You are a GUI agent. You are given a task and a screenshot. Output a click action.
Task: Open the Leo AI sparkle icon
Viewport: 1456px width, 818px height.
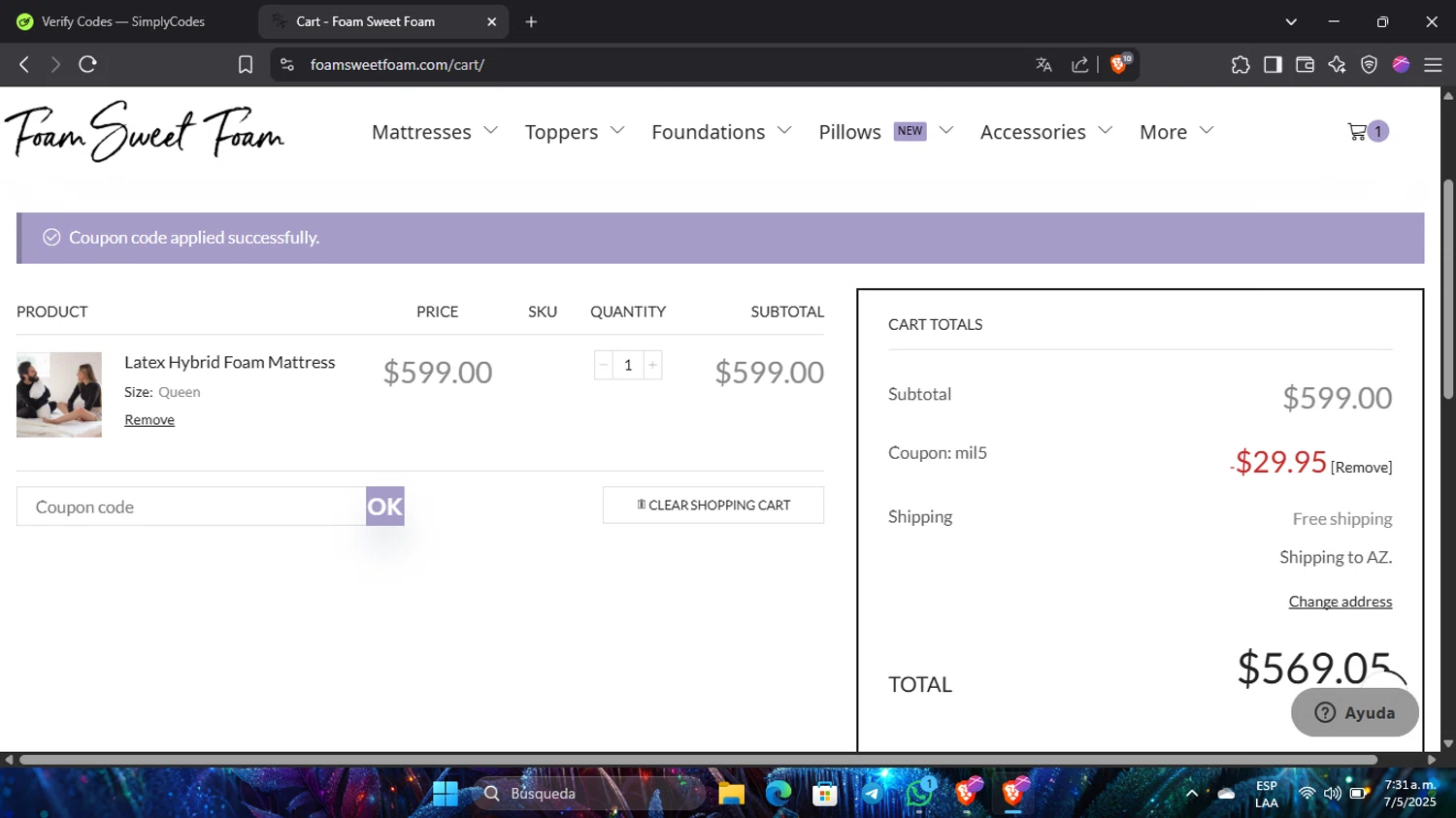point(1337,65)
